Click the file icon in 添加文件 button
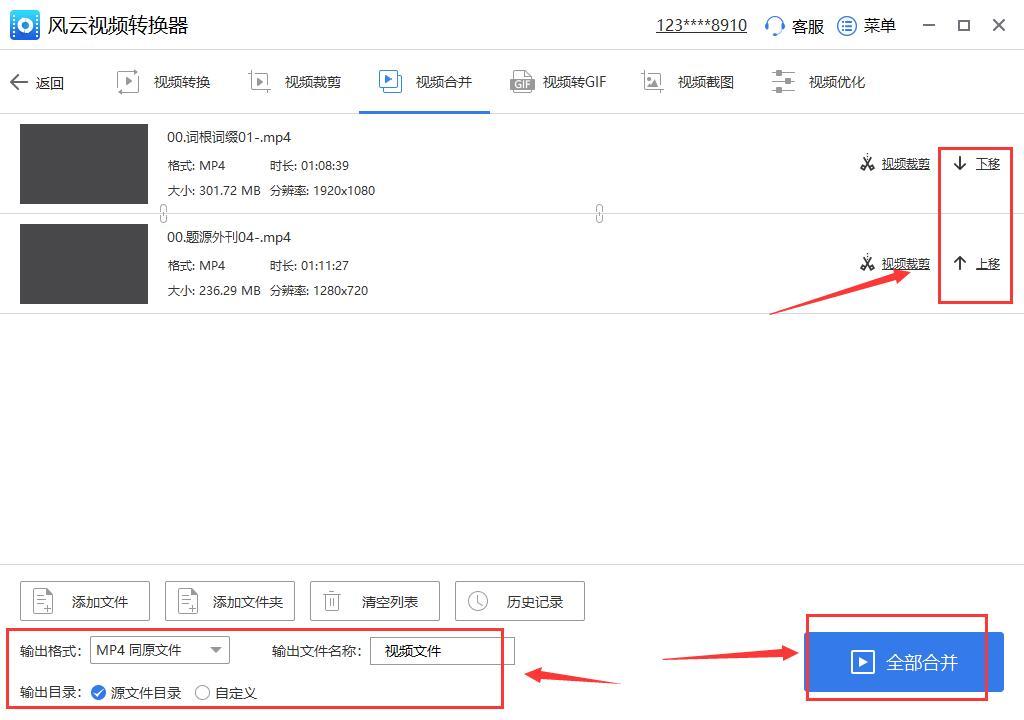This screenshot has height=720, width=1024. click(44, 601)
